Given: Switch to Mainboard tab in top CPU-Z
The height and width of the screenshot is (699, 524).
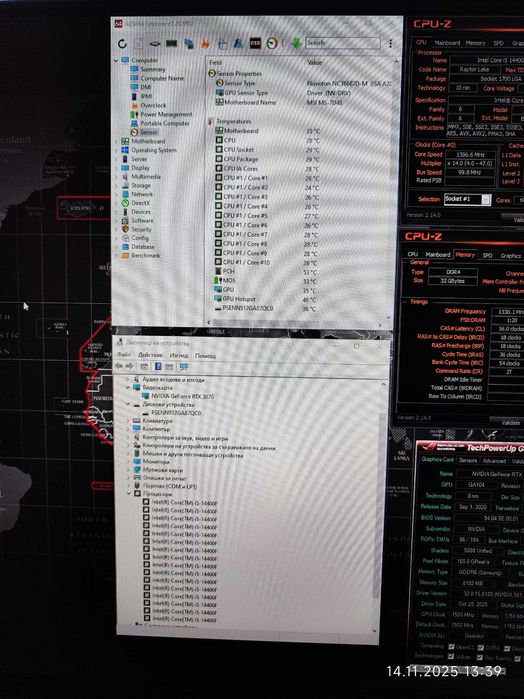Looking at the screenshot, I should click(x=447, y=43).
